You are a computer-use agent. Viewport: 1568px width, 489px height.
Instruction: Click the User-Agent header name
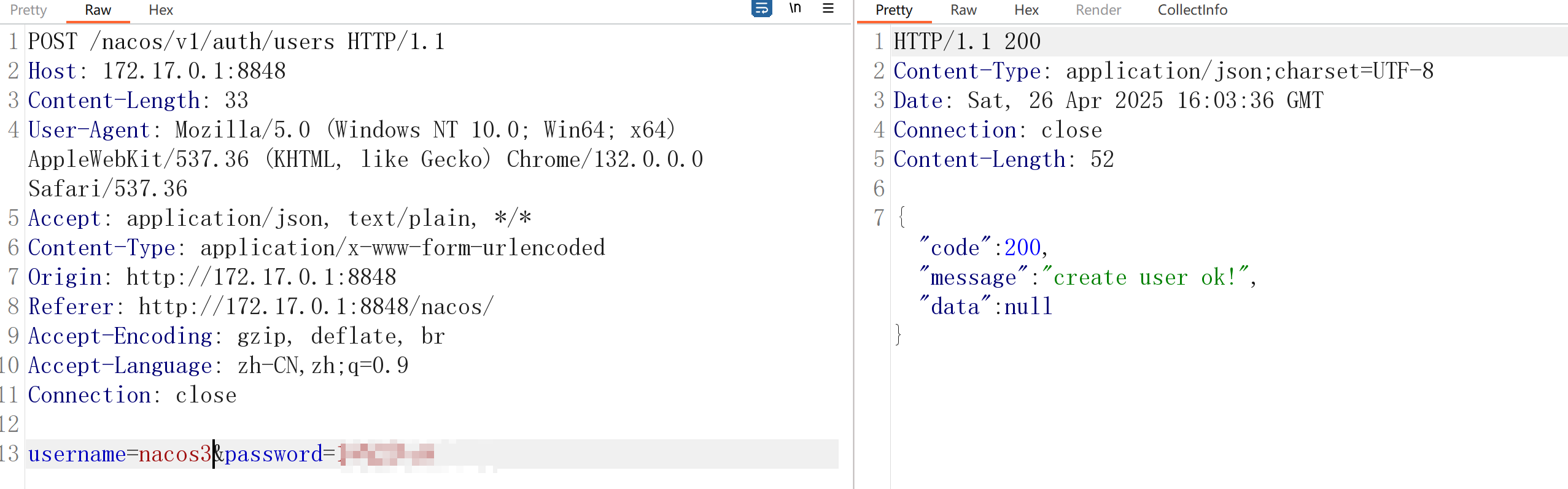[89, 130]
